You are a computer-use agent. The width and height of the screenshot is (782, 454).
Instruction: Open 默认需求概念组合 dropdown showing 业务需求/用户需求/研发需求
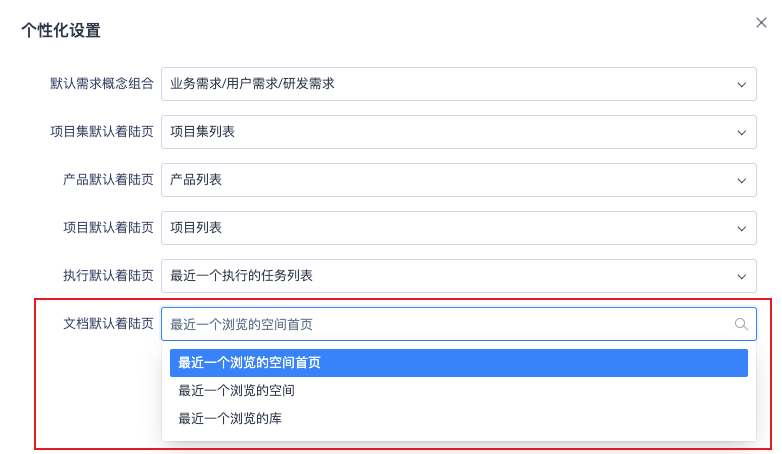pyautogui.click(x=450, y=84)
